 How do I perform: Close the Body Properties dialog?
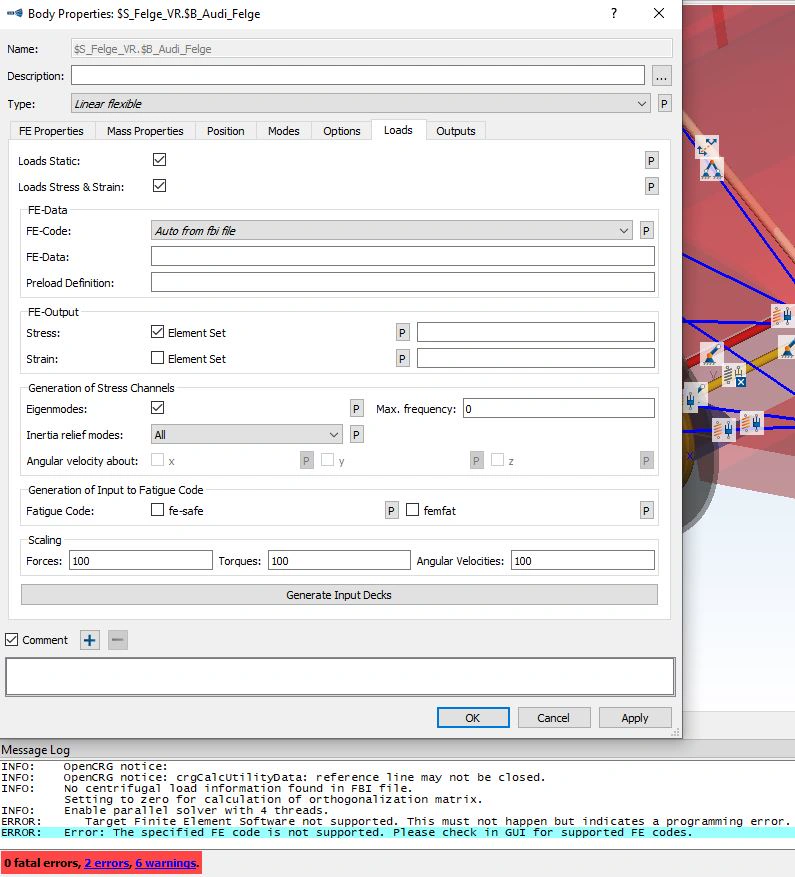pyautogui.click(x=659, y=13)
